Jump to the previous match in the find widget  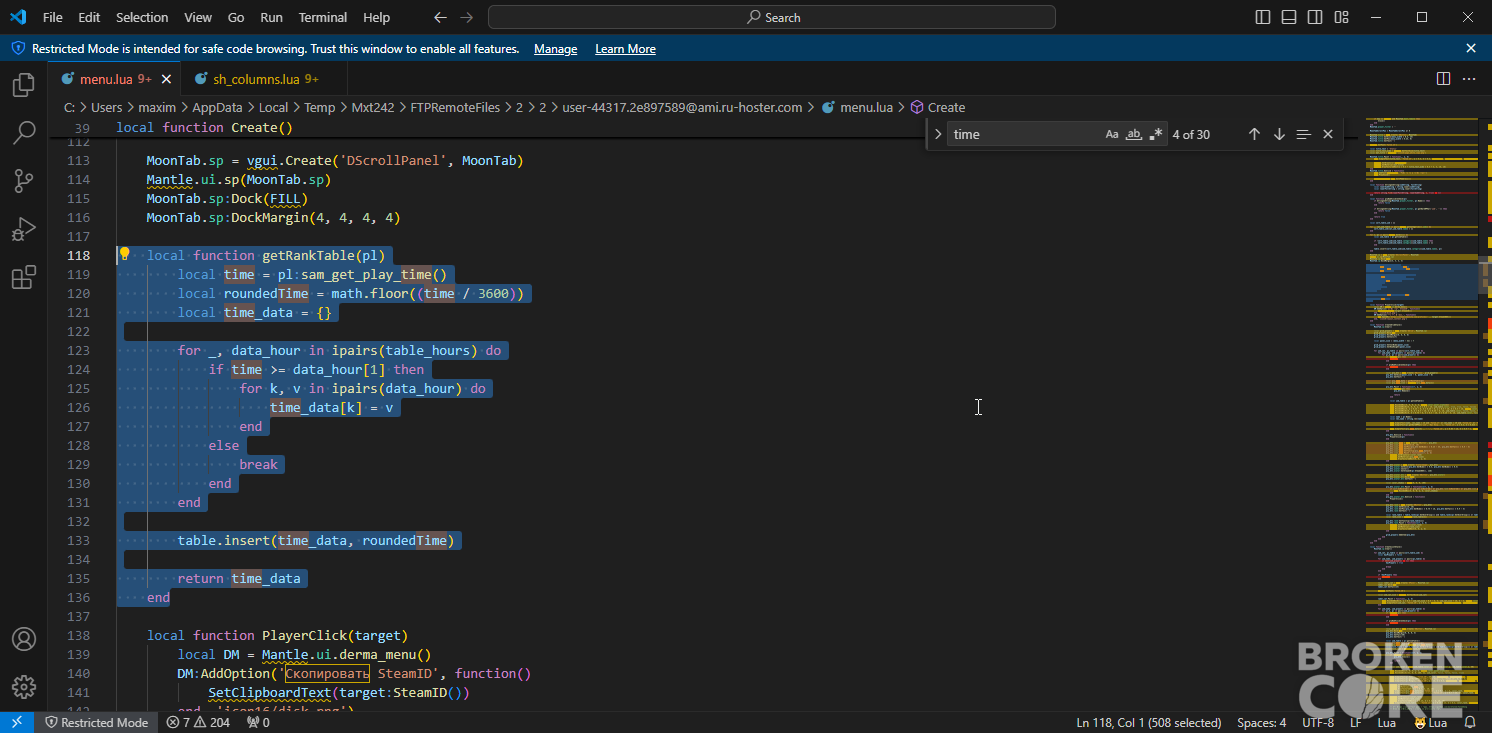(1254, 134)
